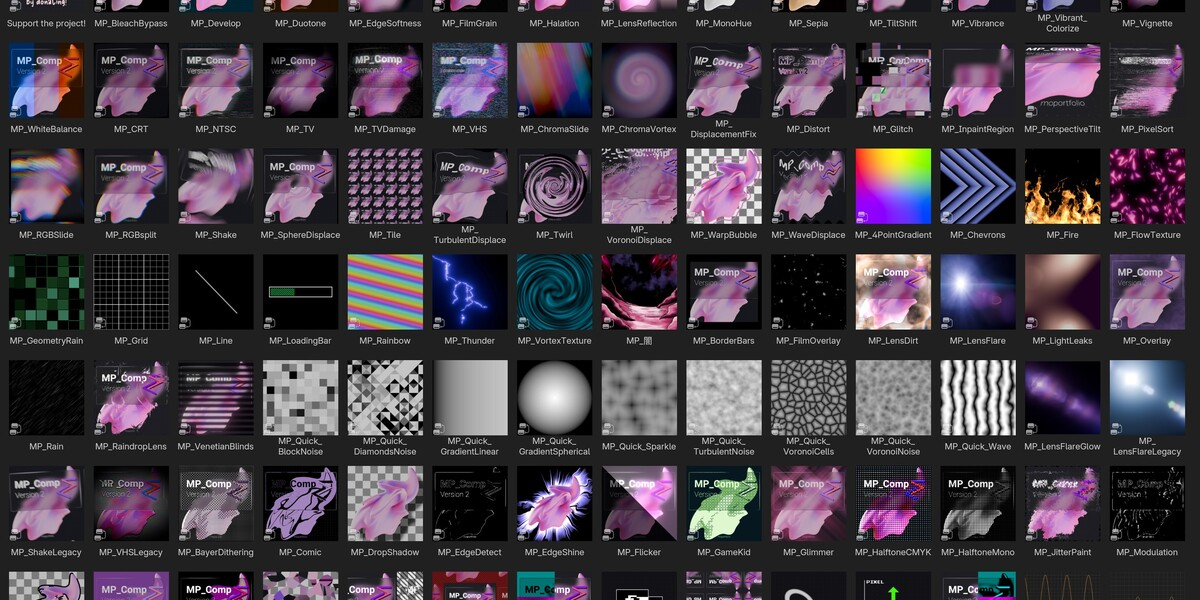Choose the MP_LoadingBar thumbnail
The width and height of the screenshot is (1200, 600).
(300, 292)
